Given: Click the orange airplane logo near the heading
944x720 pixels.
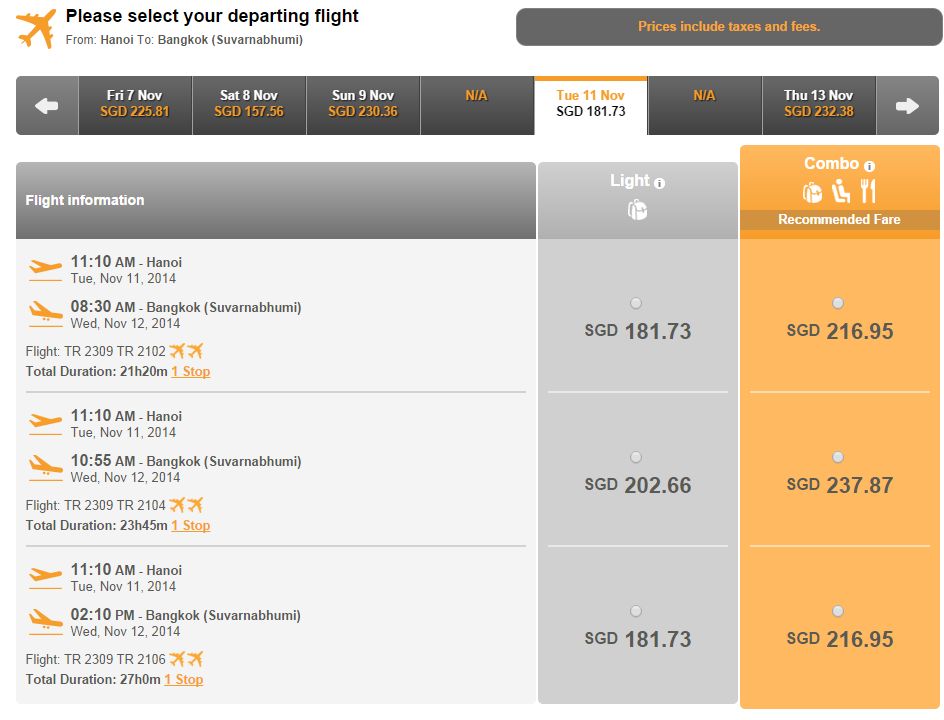Looking at the screenshot, I should click(x=37, y=28).
